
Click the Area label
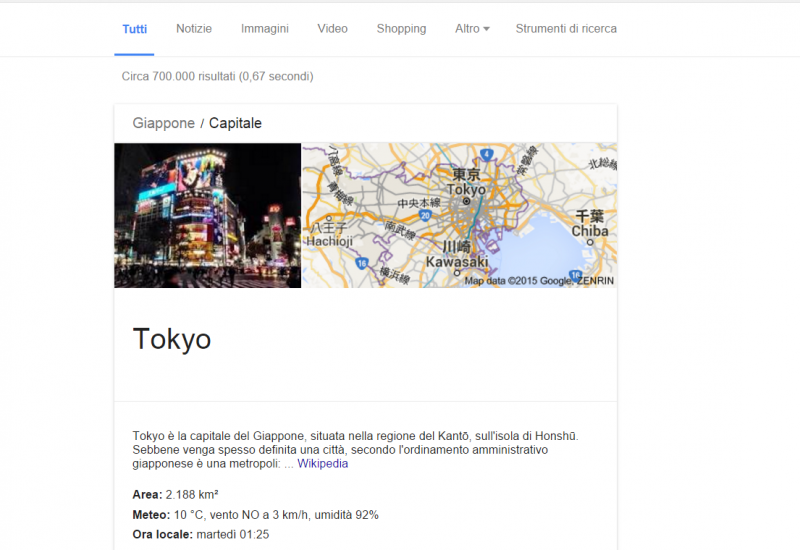147,494
